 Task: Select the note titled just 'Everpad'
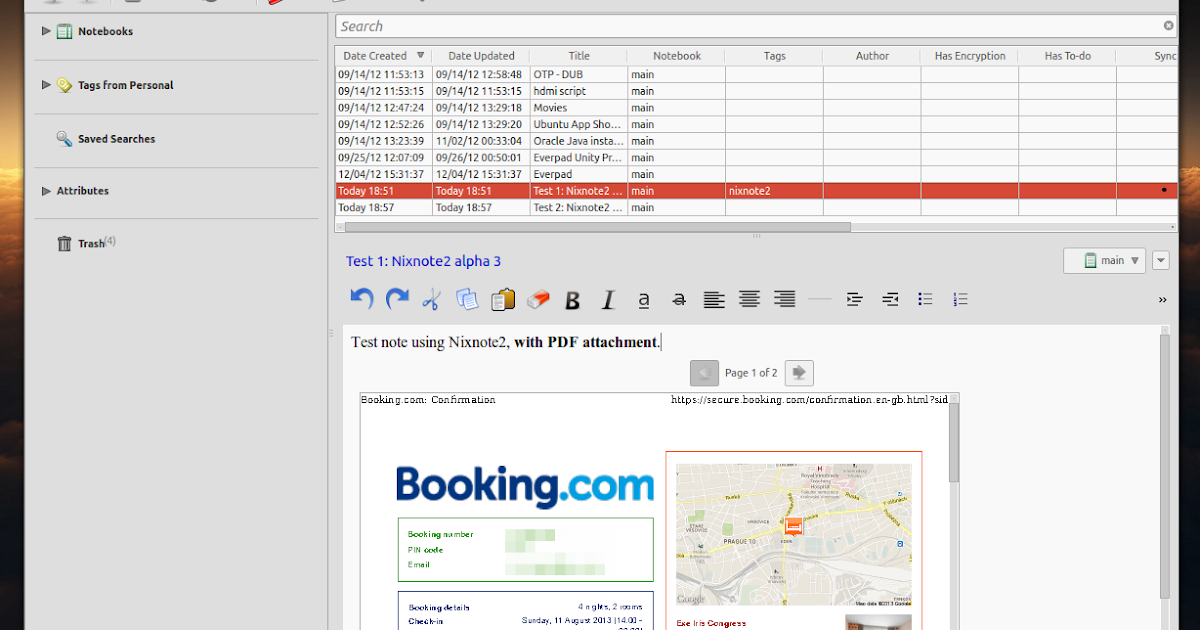pos(756,174)
